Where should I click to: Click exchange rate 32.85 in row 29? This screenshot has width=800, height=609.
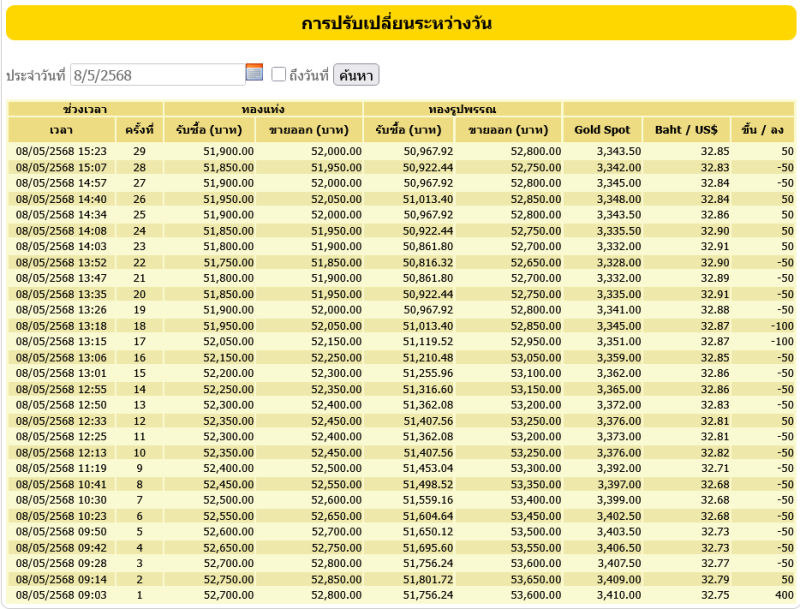tap(715, 151)
